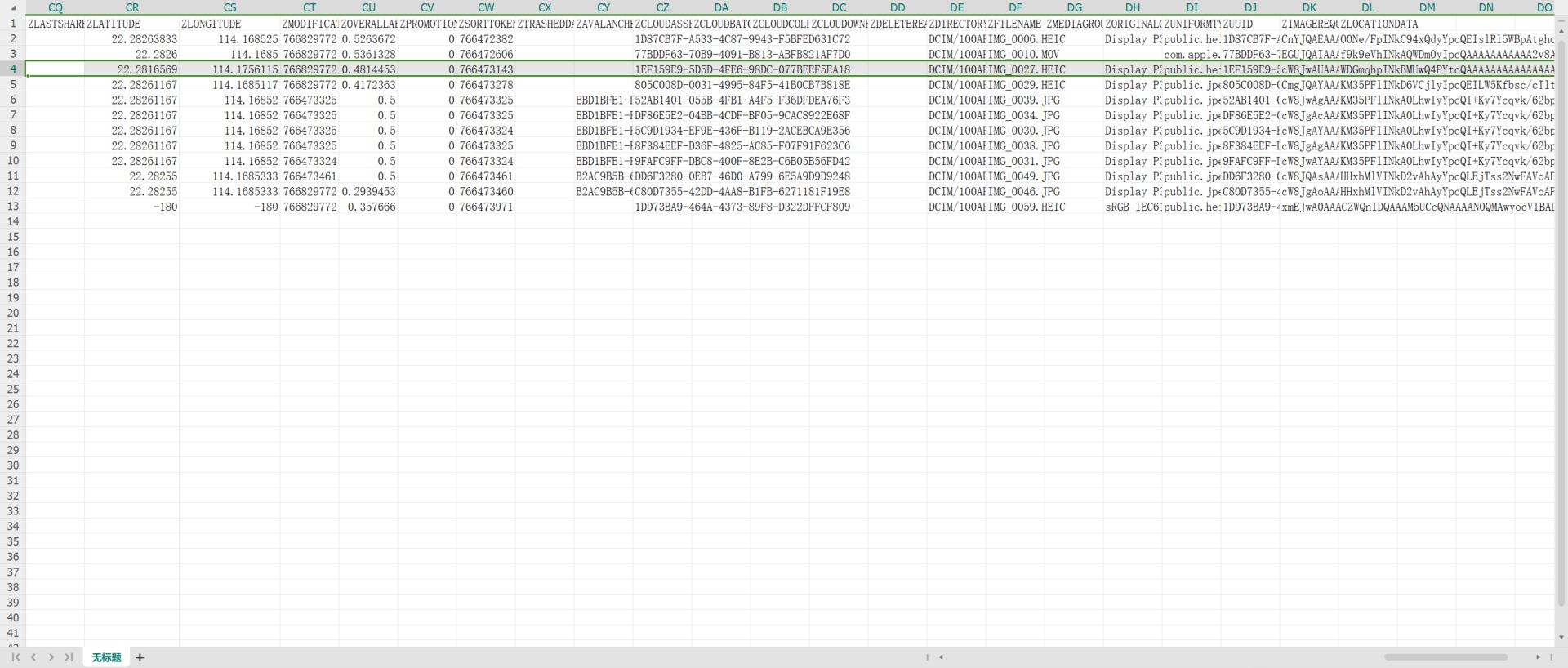Click vertical scrollbar down arrow
1568x668 pixels.
click(1561, 638)
